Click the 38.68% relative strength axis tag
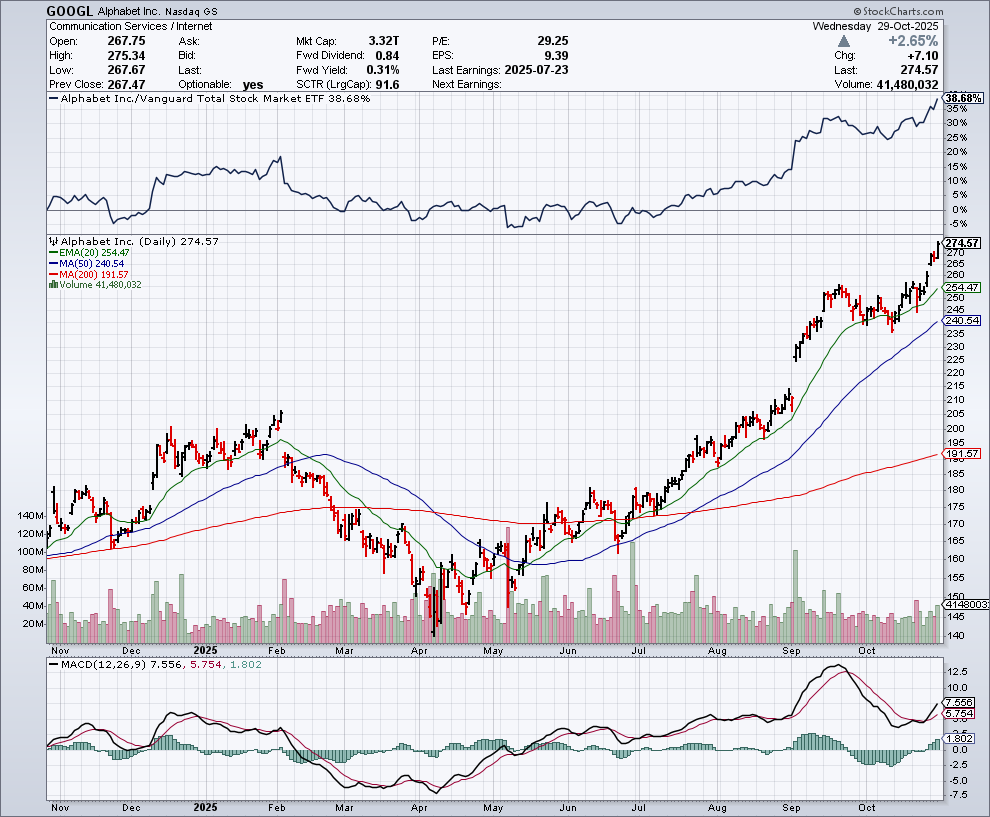This screenshot has width=990, height=817. (x=962, y=98)
